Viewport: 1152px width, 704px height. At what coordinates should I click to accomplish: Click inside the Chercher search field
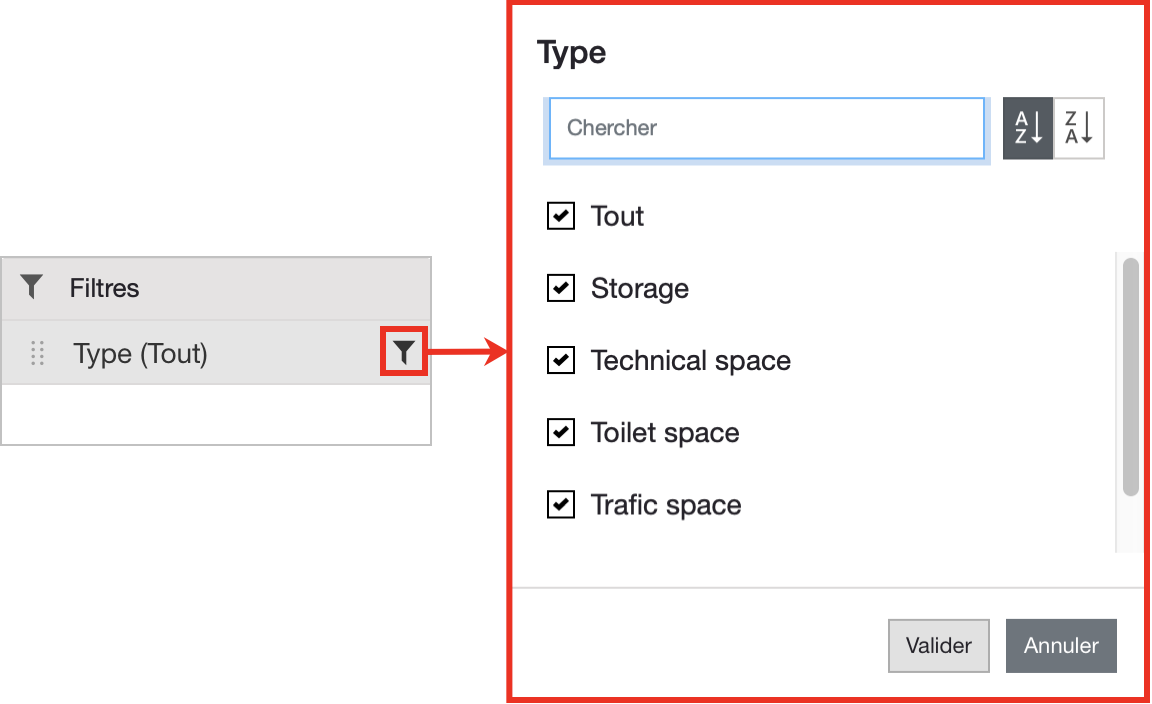[x=766, y=128]
